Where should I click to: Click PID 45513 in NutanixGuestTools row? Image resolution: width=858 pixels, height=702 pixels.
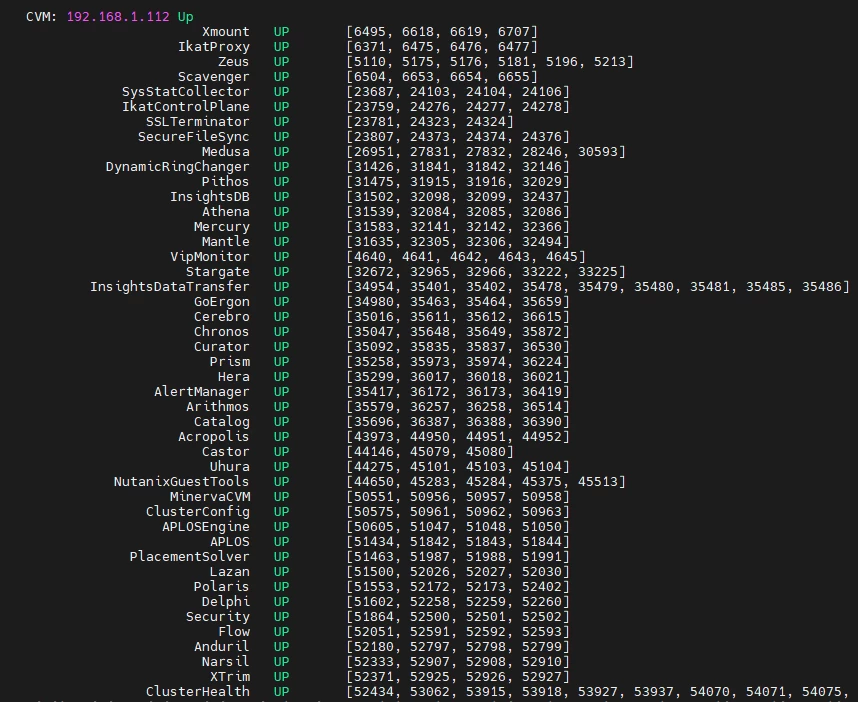coord(598,481)
